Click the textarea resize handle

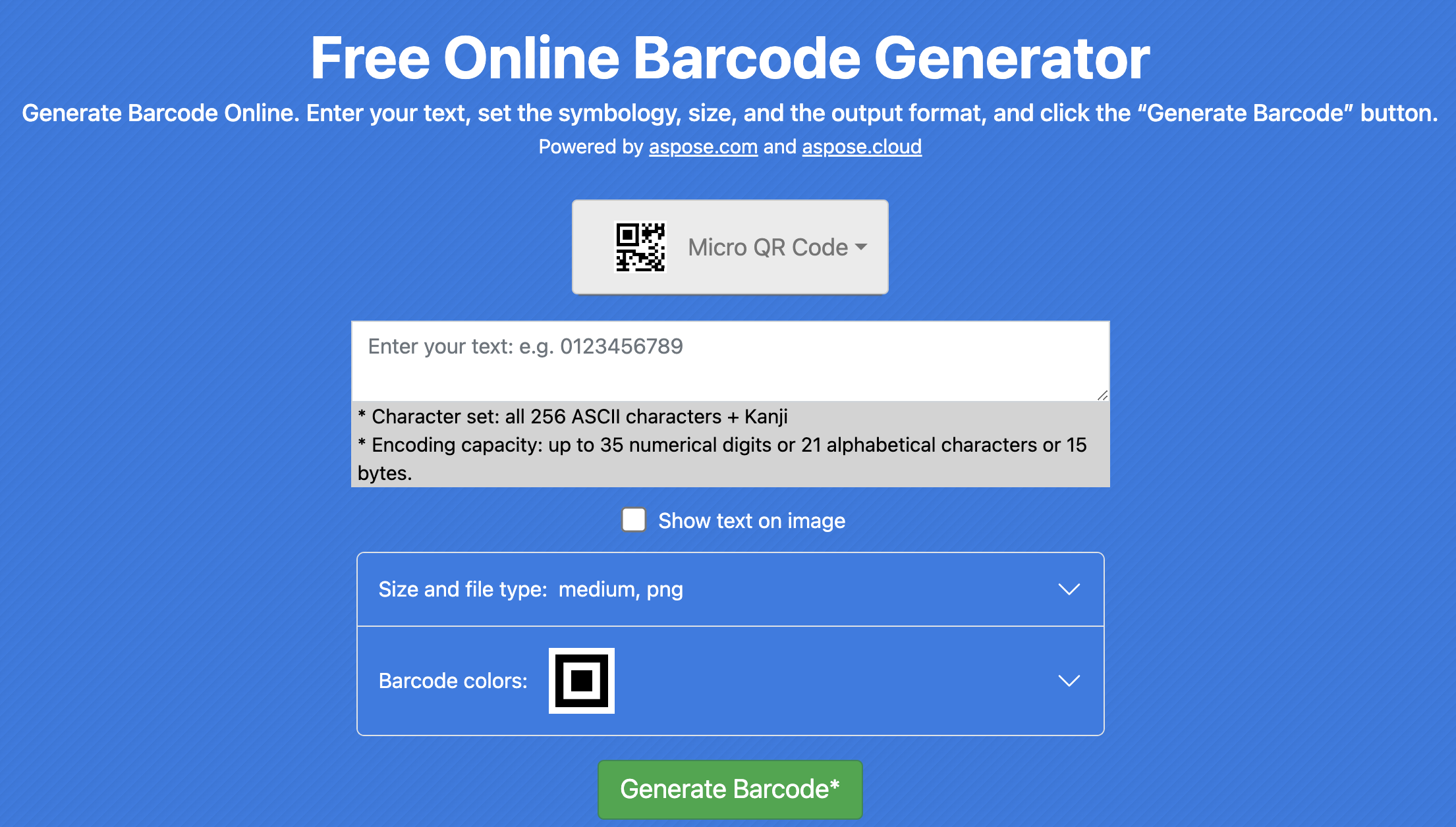1102,395
